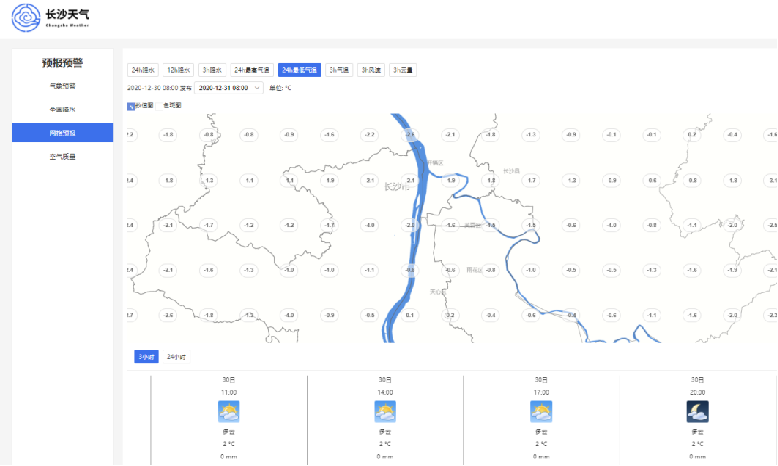Select the 3小时 forecast button
The image size is (778, 466).
coord(146,357)
